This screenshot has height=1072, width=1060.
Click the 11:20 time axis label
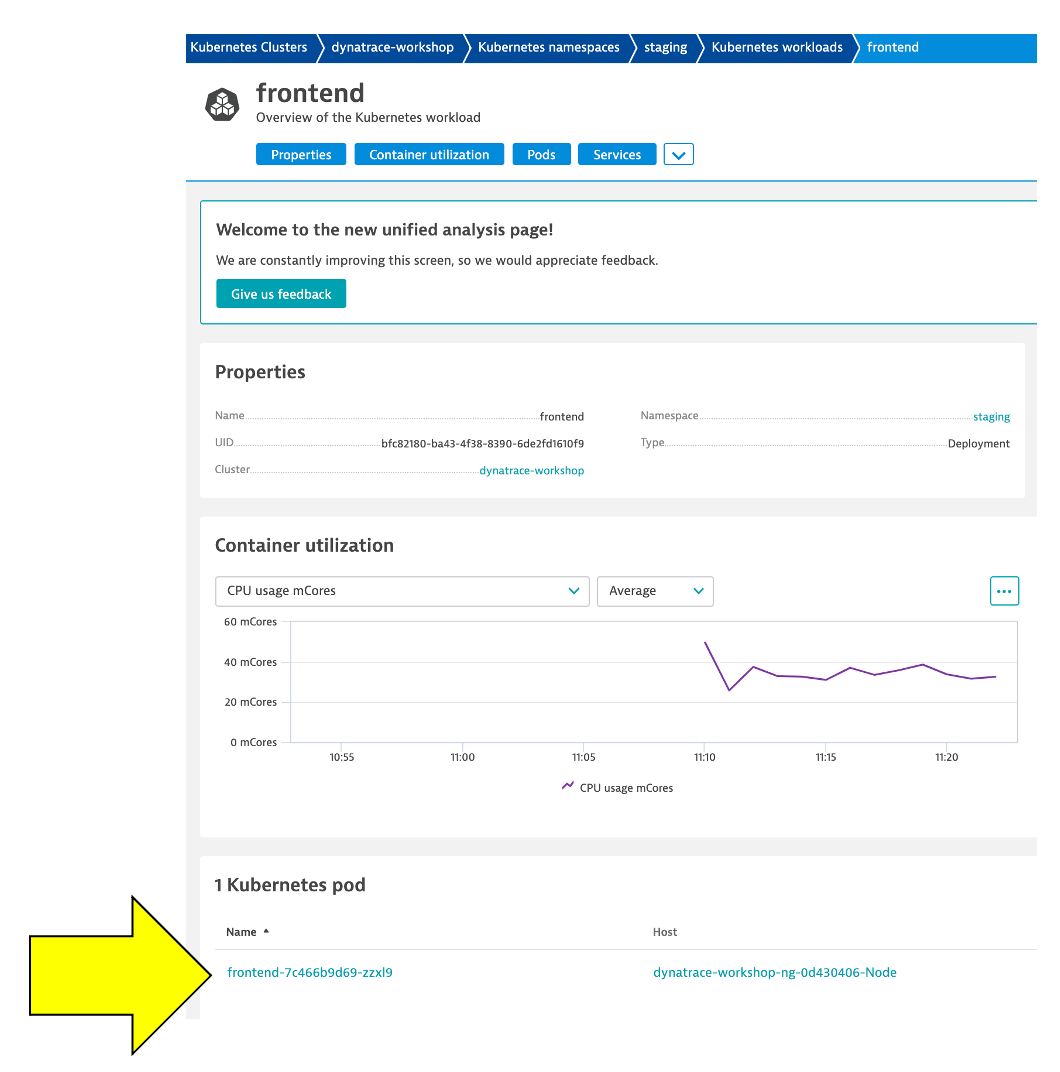tap(946, 757)
